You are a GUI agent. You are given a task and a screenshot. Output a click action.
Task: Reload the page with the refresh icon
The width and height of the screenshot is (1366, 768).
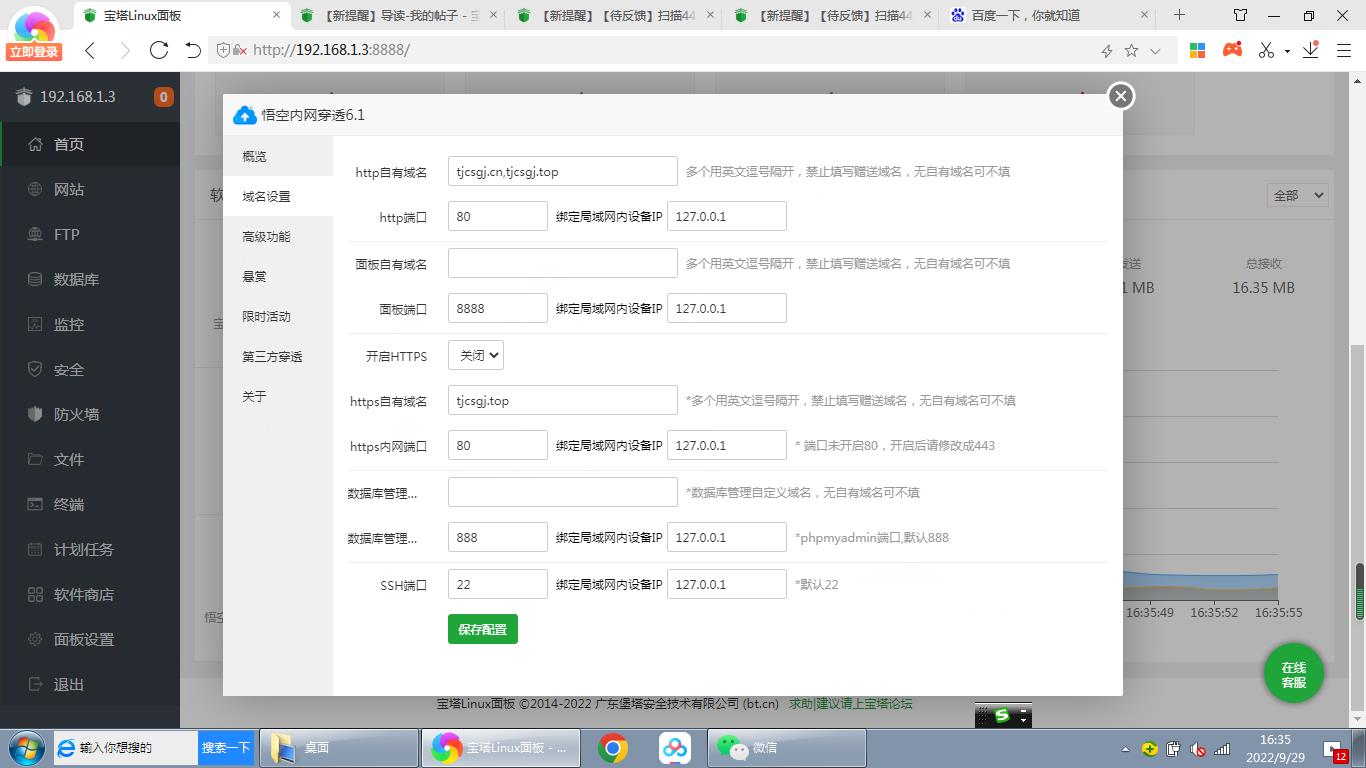click(158, 50)
